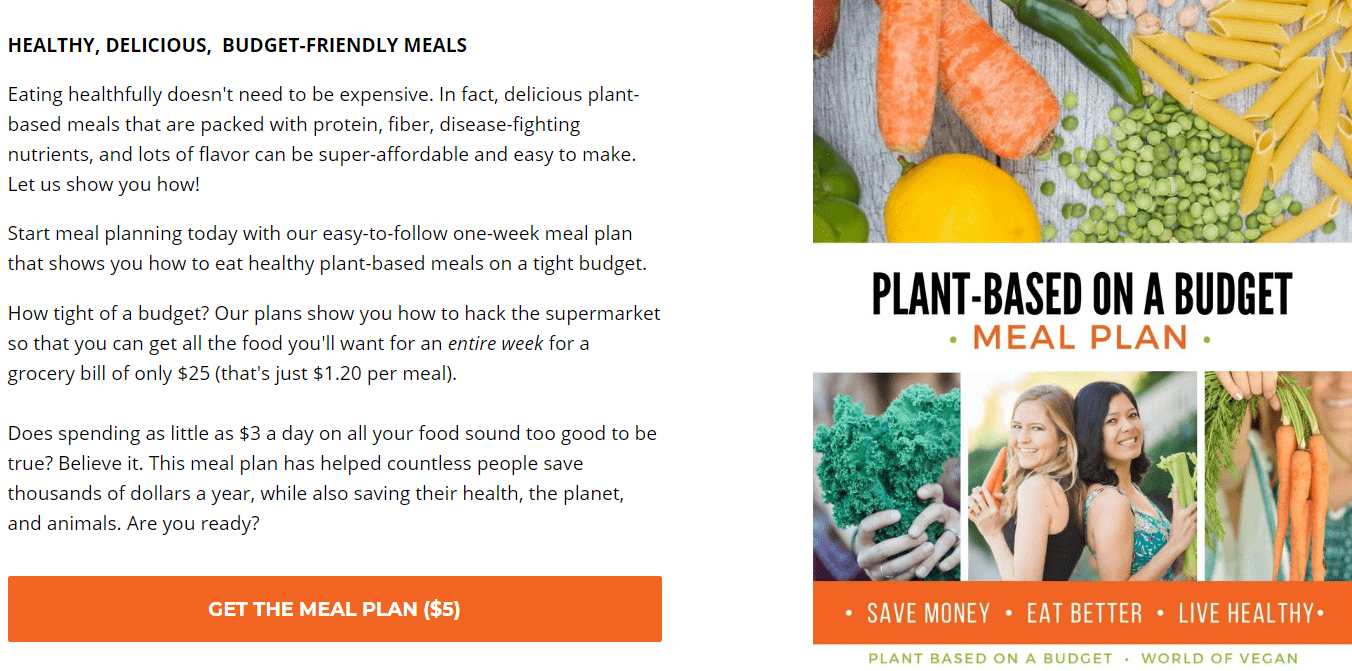Click the LIVE HEALTHY text on orange banner
Screen dimensions: 1352x671
[x=1246, y=613]
